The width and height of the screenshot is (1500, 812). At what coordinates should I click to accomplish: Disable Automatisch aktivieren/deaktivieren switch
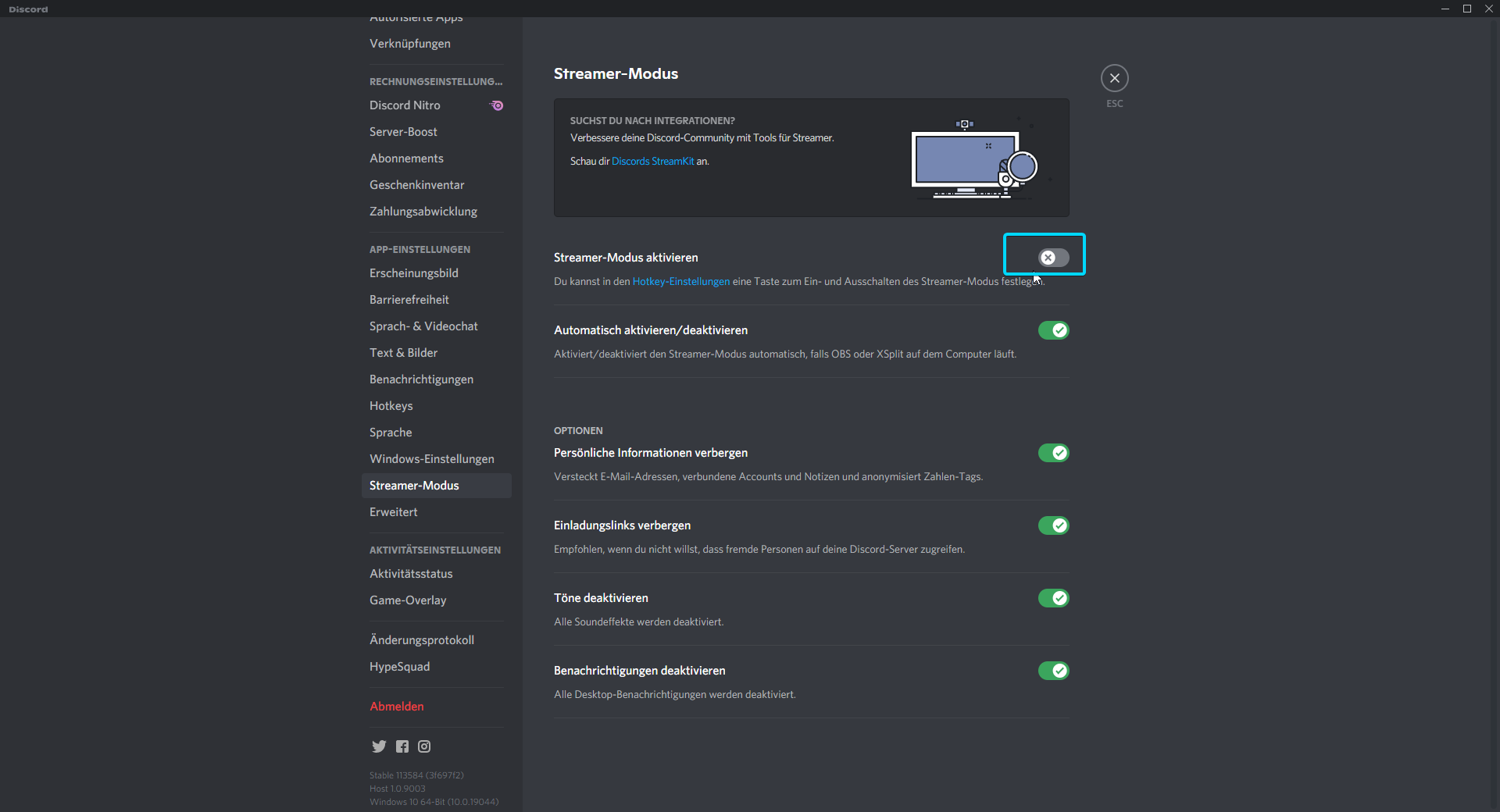[x=1052, y=330]
